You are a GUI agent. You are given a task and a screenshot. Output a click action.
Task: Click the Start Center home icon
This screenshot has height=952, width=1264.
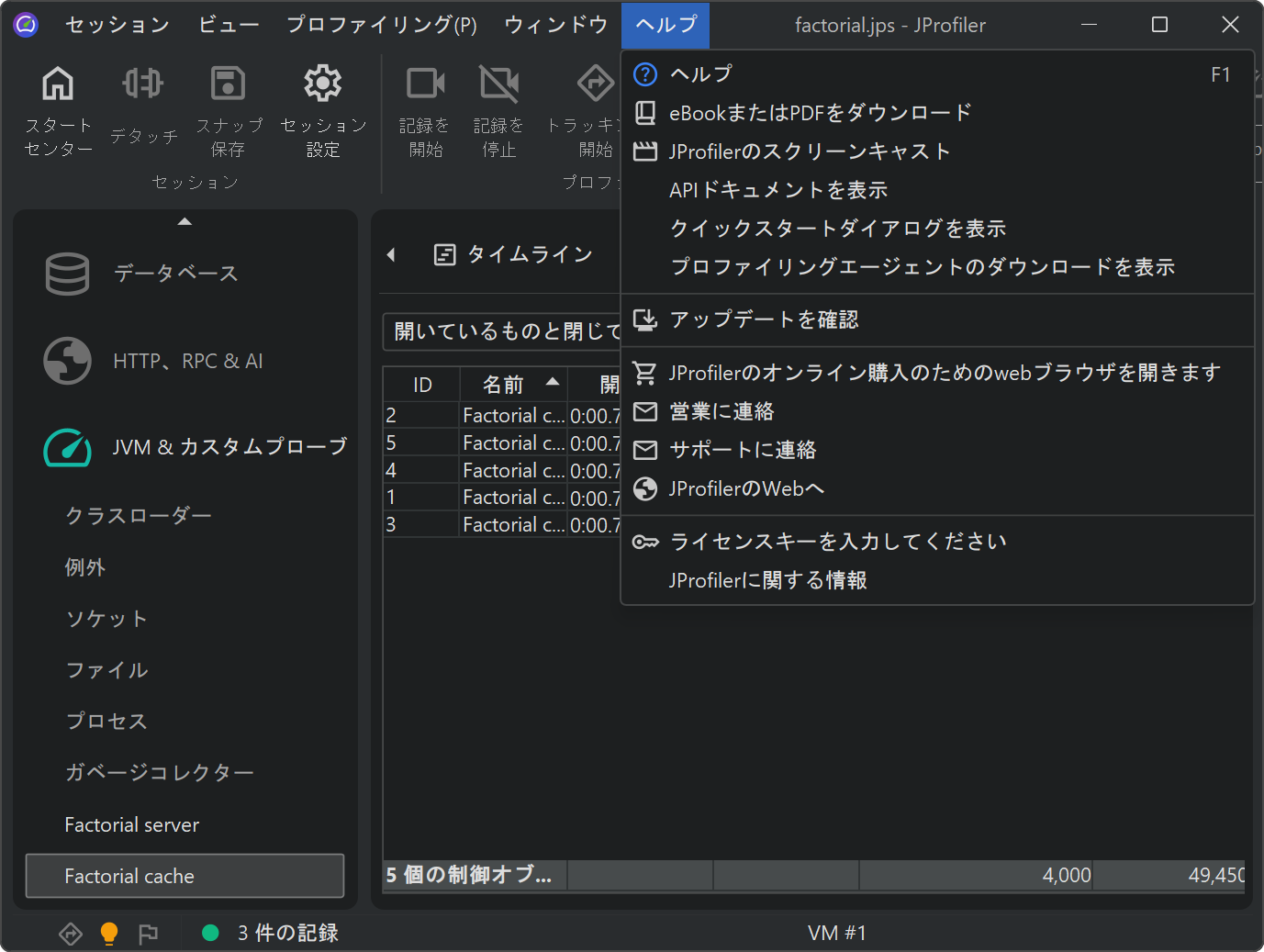click(58, 84)
